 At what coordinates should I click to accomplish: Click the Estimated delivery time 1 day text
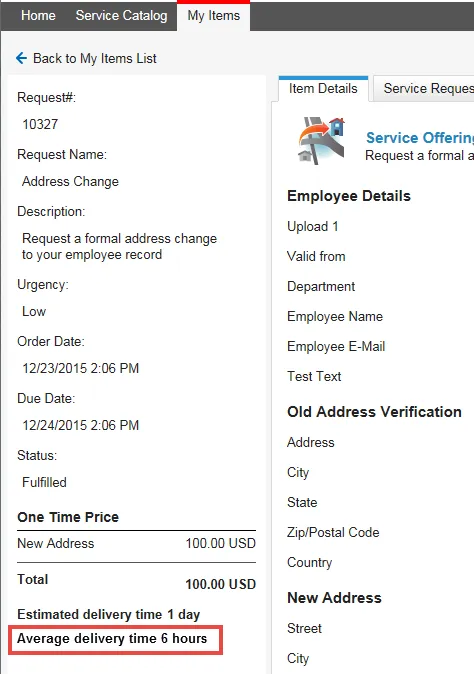tap(109, 615)
